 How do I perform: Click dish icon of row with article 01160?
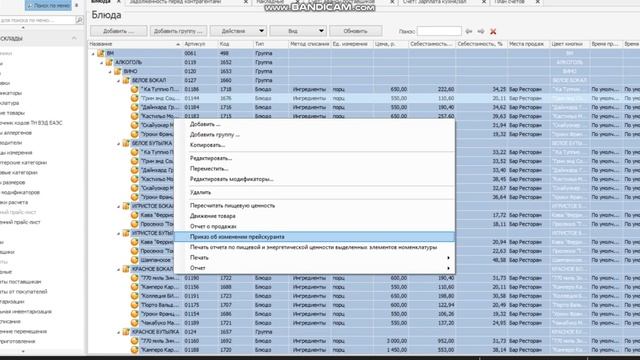point(134,341)
